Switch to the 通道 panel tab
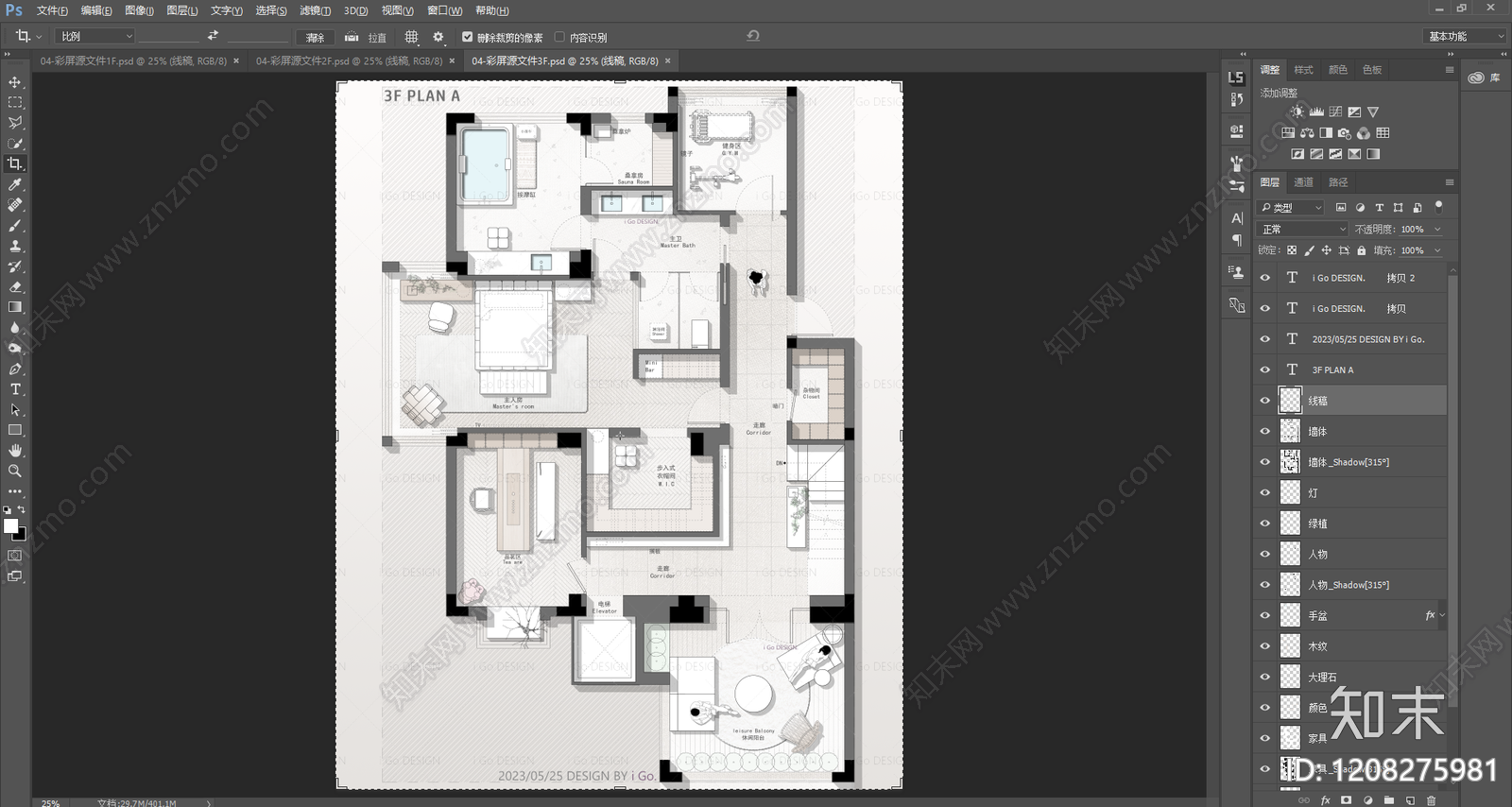1512x807 pixels. coord(1303,182)
